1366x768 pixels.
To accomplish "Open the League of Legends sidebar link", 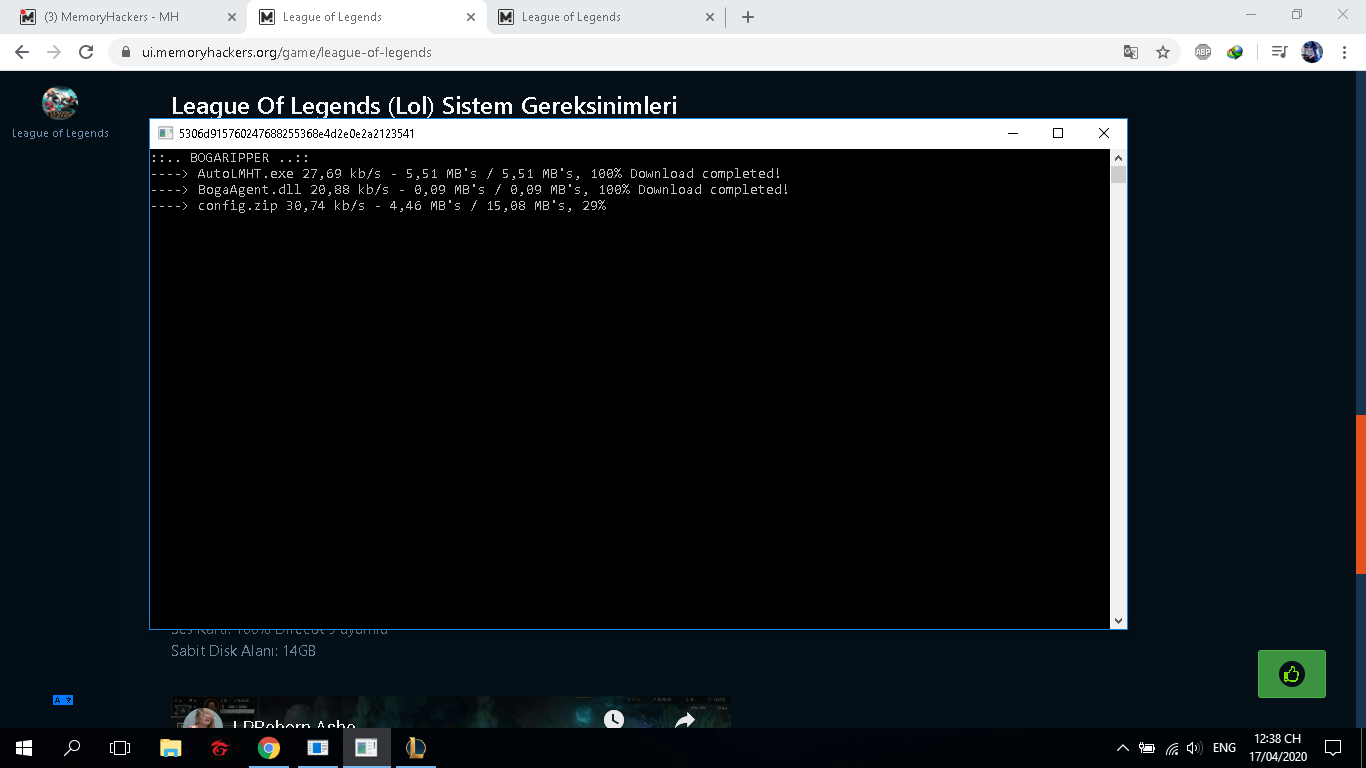I will 60,133.
